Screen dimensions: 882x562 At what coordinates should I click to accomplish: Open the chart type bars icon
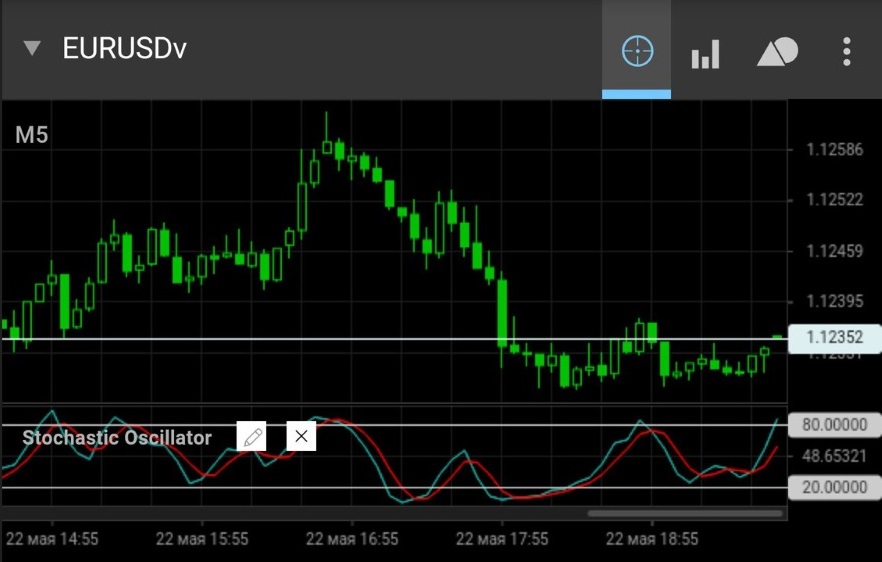tap(705, 54)
